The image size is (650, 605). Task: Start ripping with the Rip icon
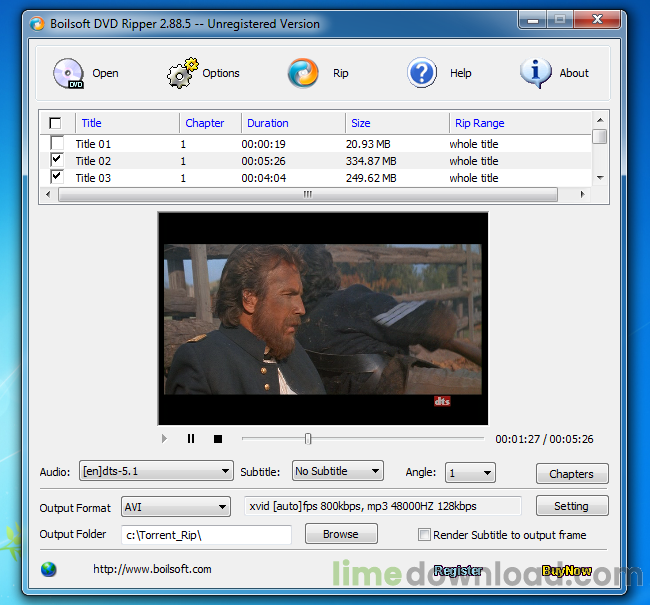point(303,73)
